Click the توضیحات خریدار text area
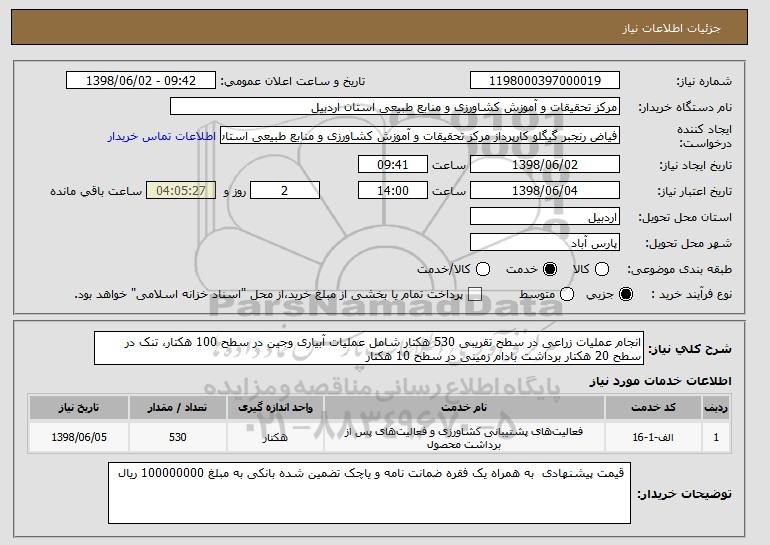 pos(369,493)
